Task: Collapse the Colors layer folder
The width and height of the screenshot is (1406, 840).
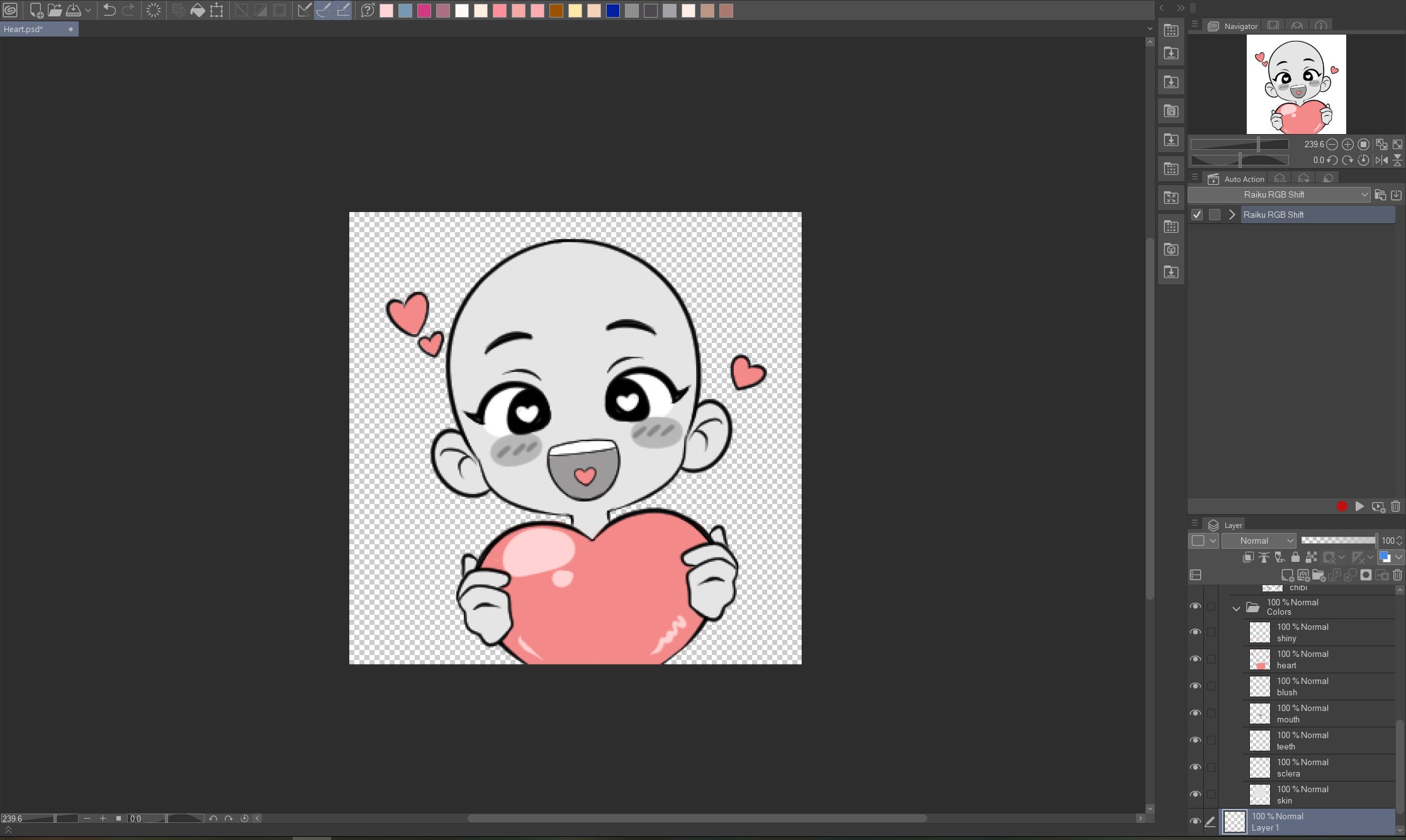Action: 1236,608
